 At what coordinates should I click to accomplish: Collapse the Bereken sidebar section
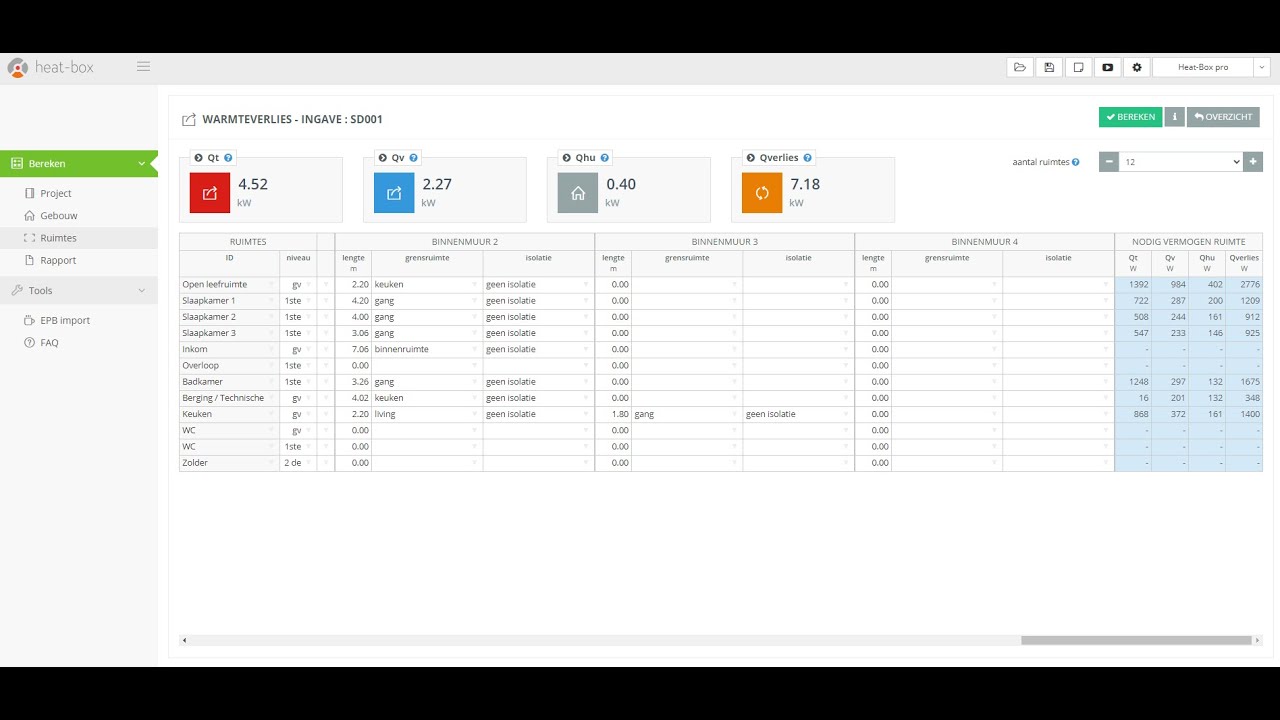click(x=79, y=163)
